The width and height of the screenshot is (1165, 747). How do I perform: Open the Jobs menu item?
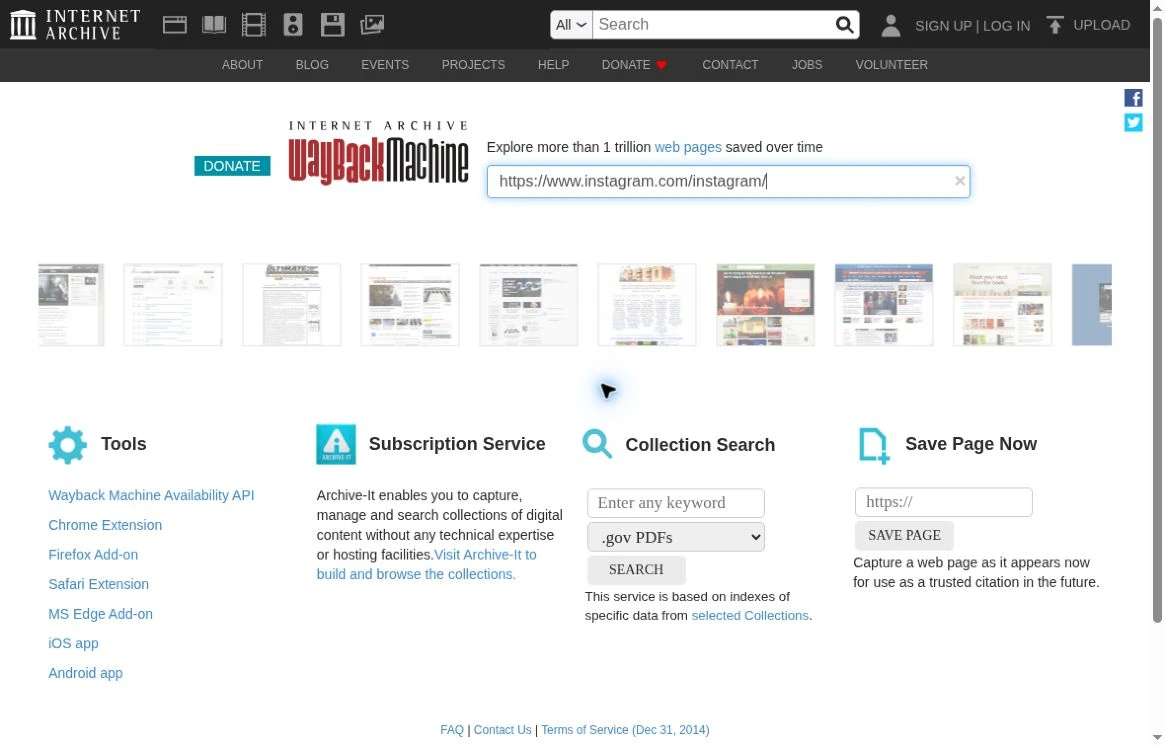807,65
